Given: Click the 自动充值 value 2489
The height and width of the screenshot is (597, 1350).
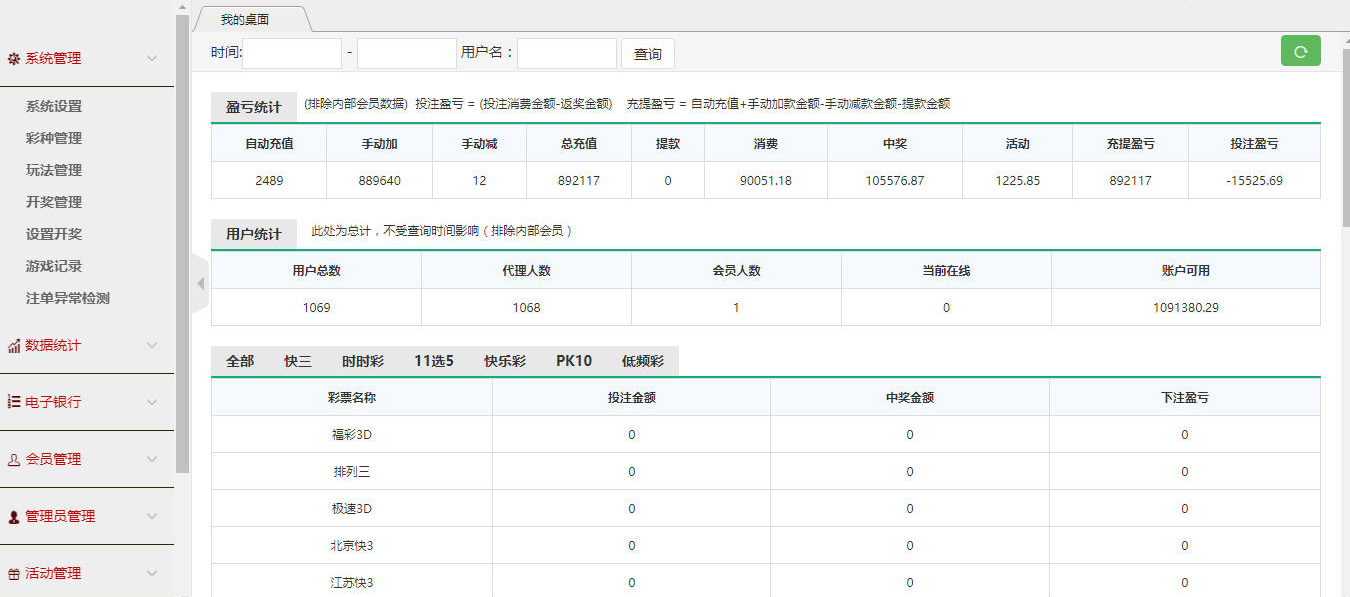Looking at the screenshot, I should [269, 181].
